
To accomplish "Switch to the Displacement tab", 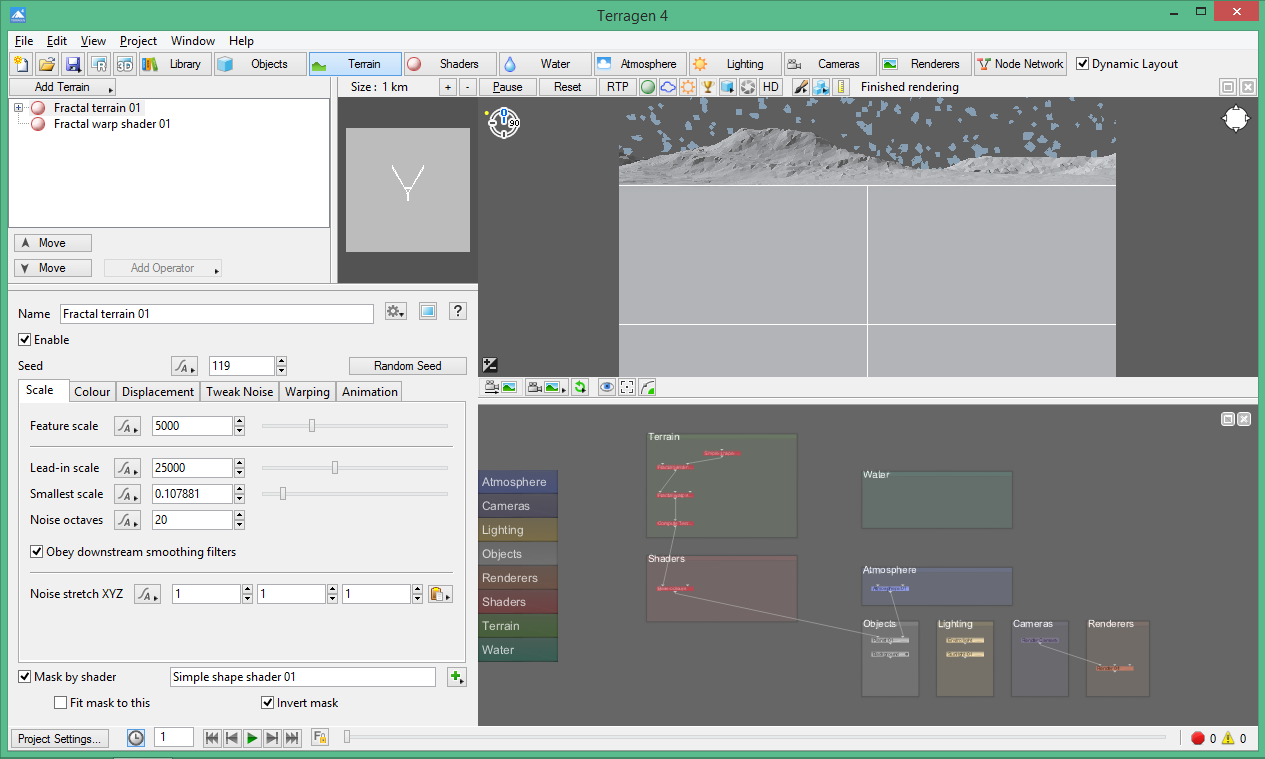I will click(x=158, y=392).
